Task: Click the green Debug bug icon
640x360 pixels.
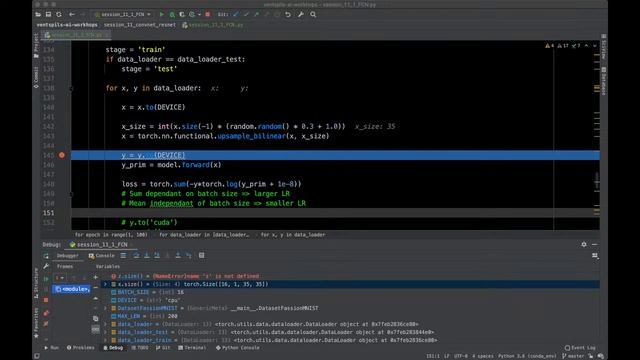Action: (172, 14)
